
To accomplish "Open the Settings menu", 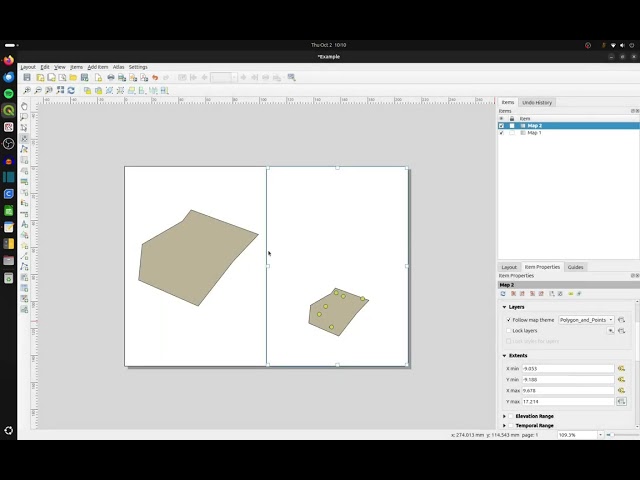I will point(138,67).
